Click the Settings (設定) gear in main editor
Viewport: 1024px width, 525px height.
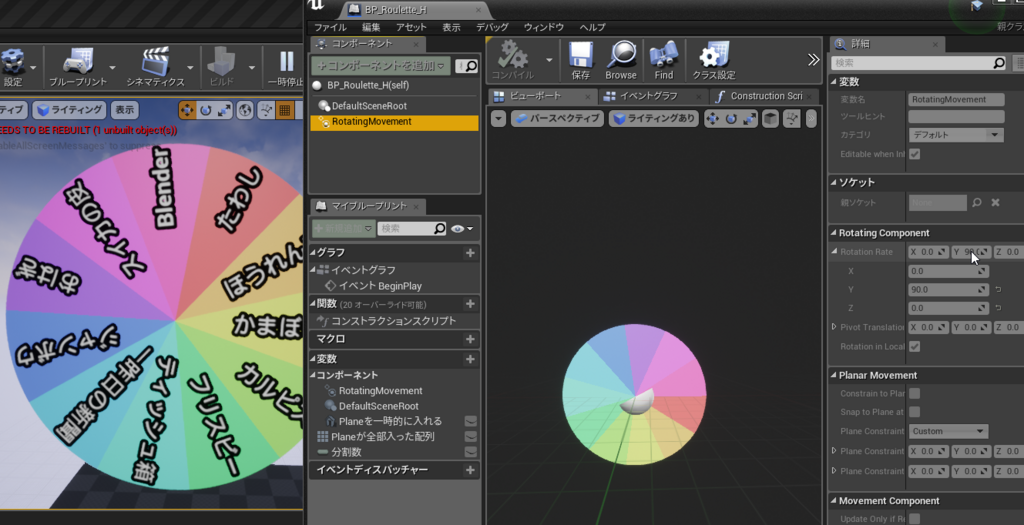coord(12,61)
